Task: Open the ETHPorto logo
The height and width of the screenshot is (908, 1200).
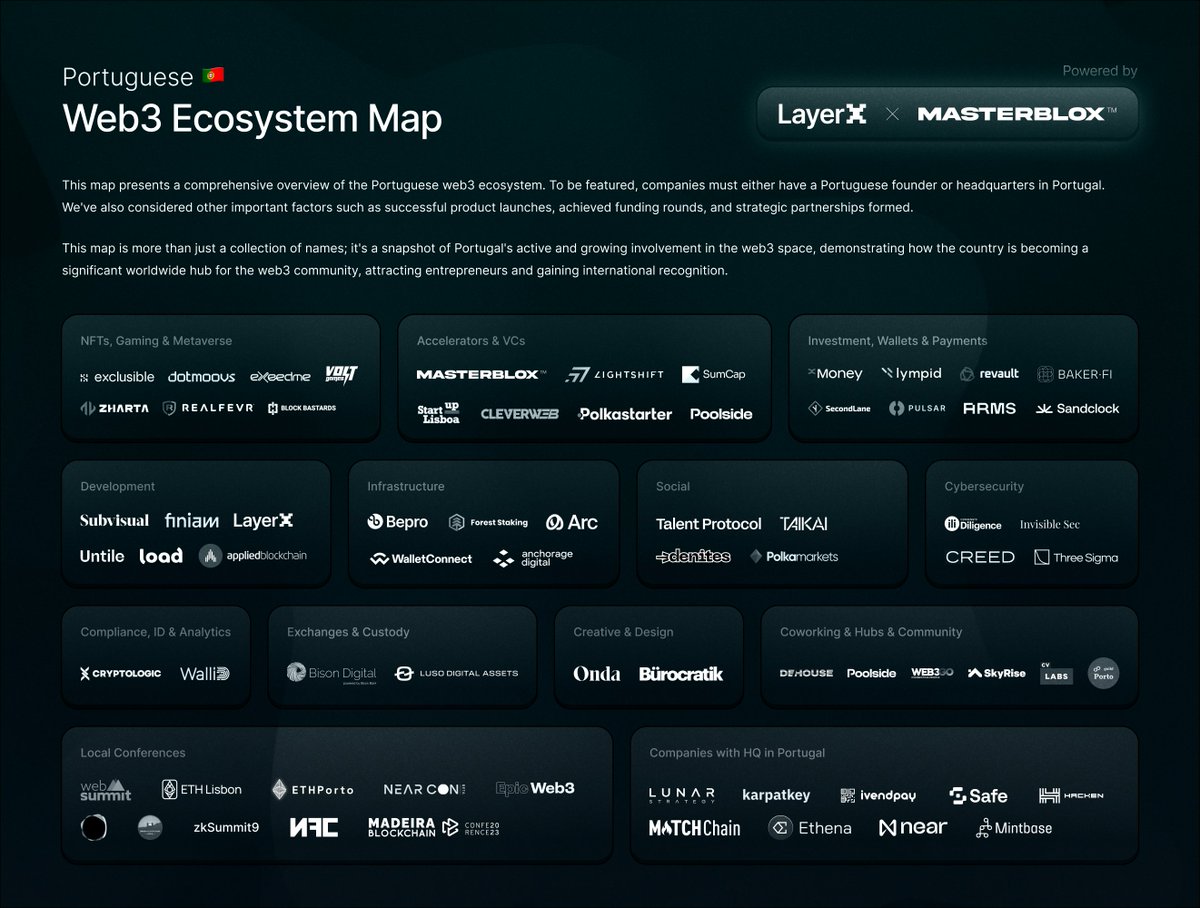Action: [312, 789]
